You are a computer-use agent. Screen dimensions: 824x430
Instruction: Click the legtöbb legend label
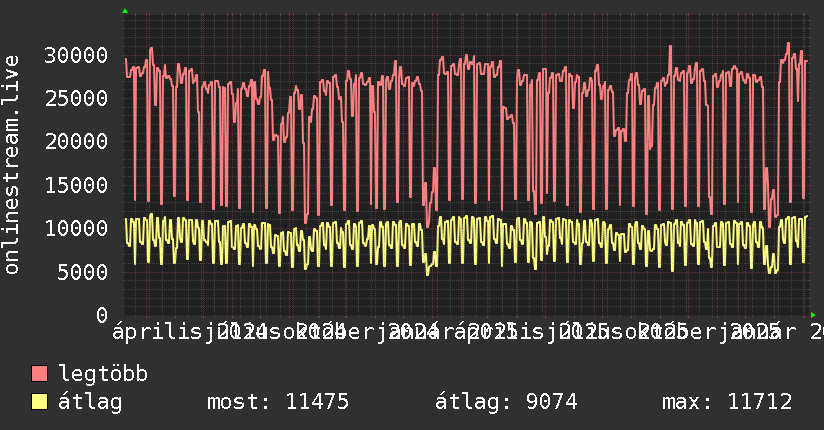tap(103, 374)
